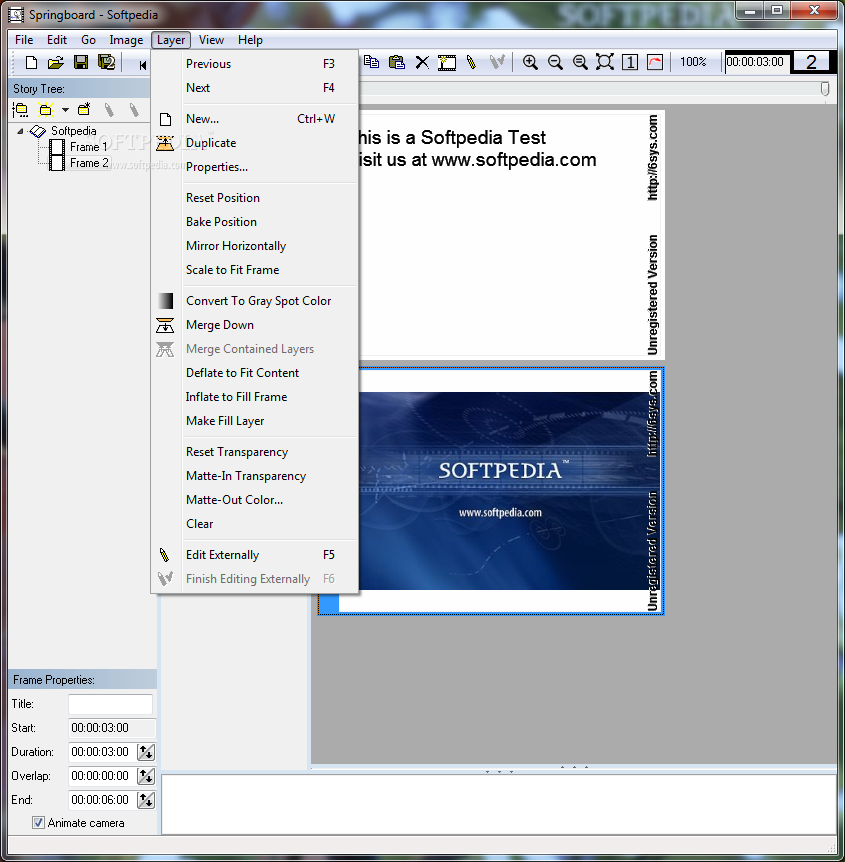Choose Matte-Out Color...
This screenshot has height=862, width=845.
pyautogui.click(x=255, y=500)
